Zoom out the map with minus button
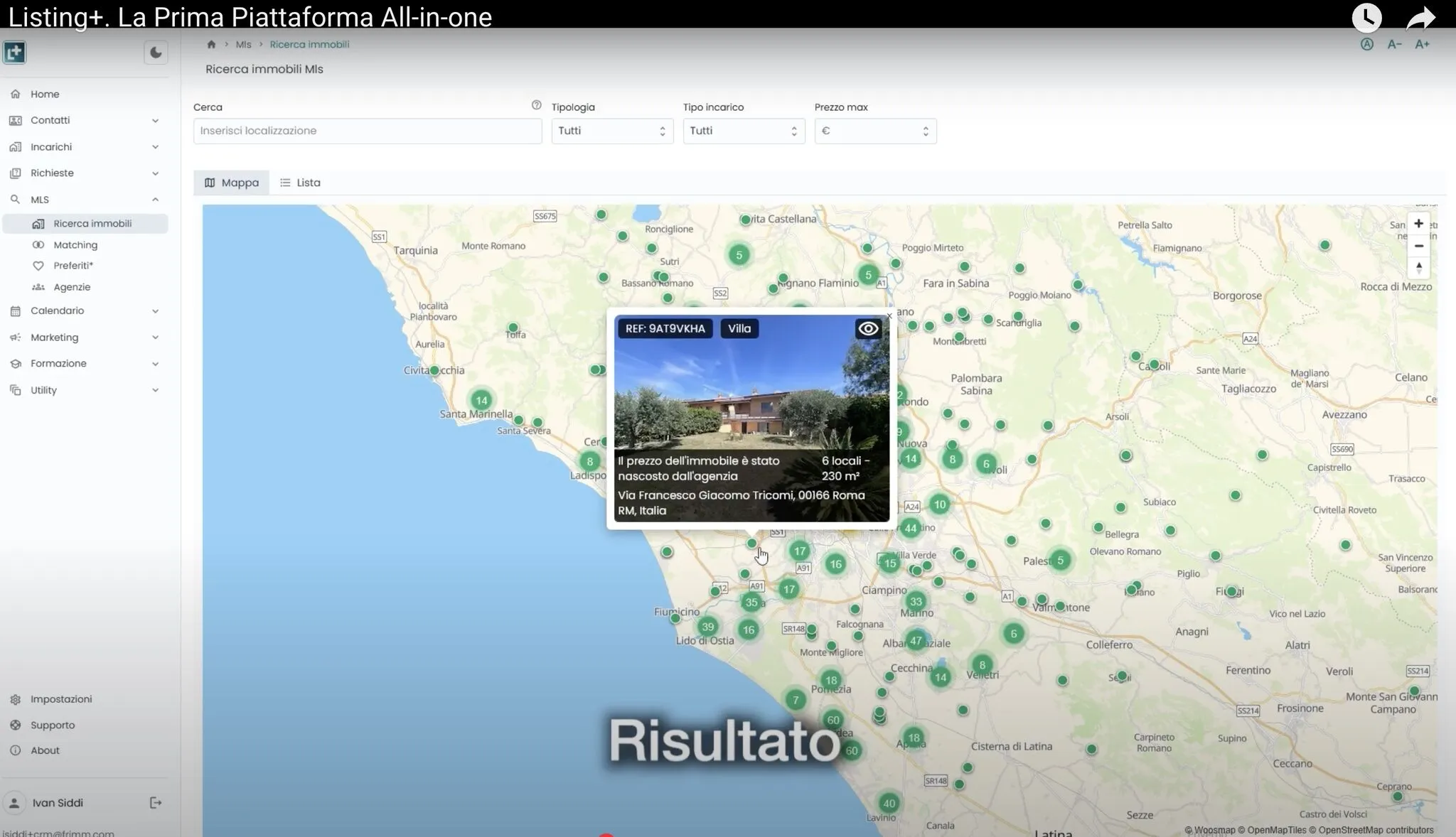This screenshot has height=837, width=1456. 1418,246
